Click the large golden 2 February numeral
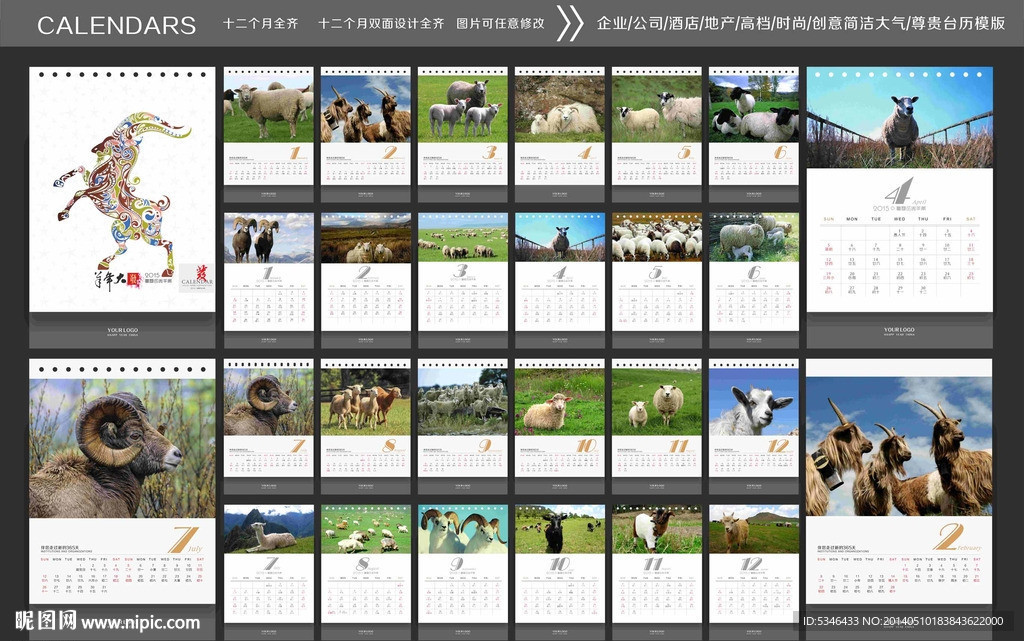The width and height of the screenshot is (1024, 641). click(x=947, y=536)
